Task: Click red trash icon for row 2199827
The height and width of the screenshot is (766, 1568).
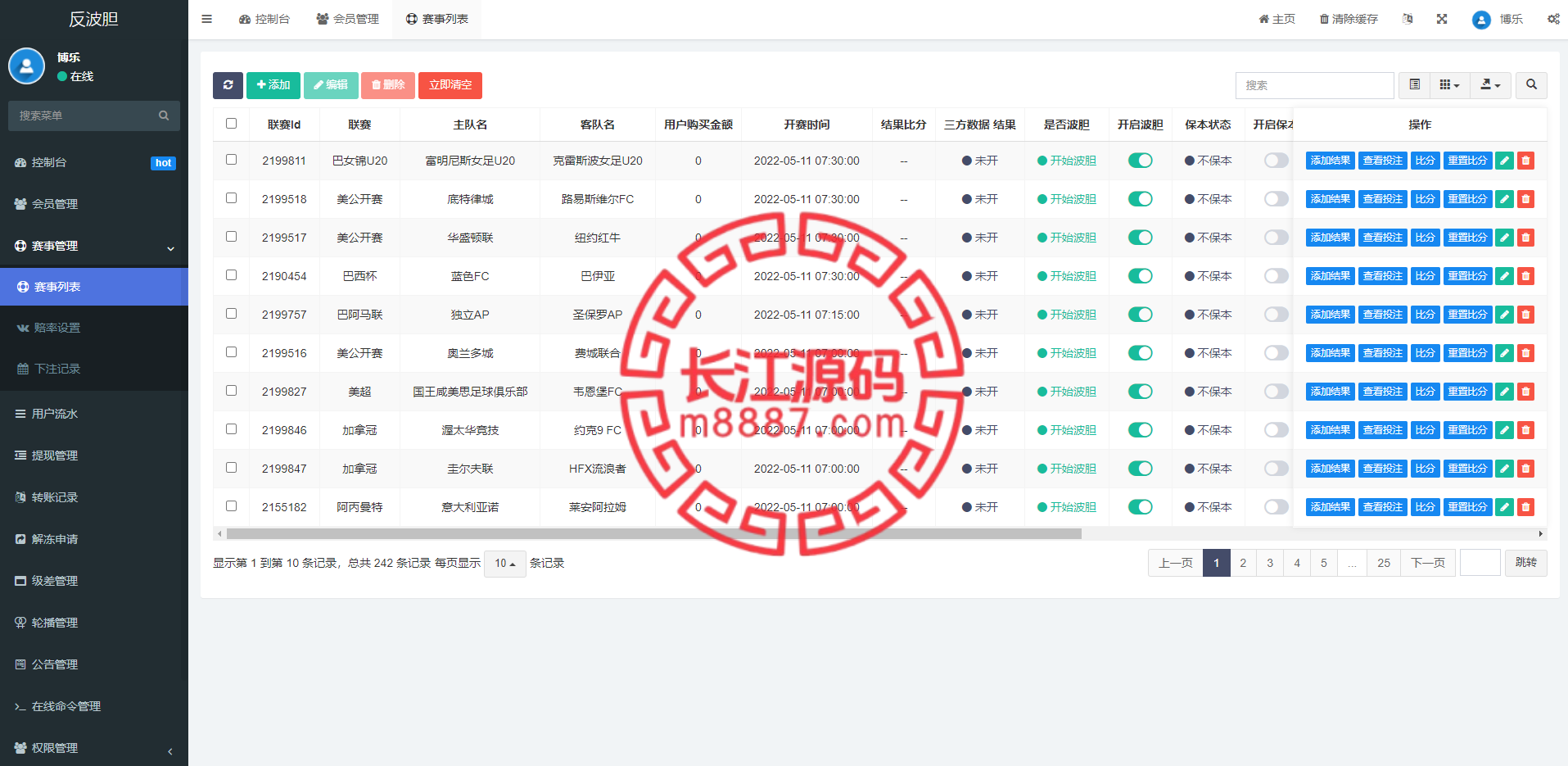Action: (1525, 392)
